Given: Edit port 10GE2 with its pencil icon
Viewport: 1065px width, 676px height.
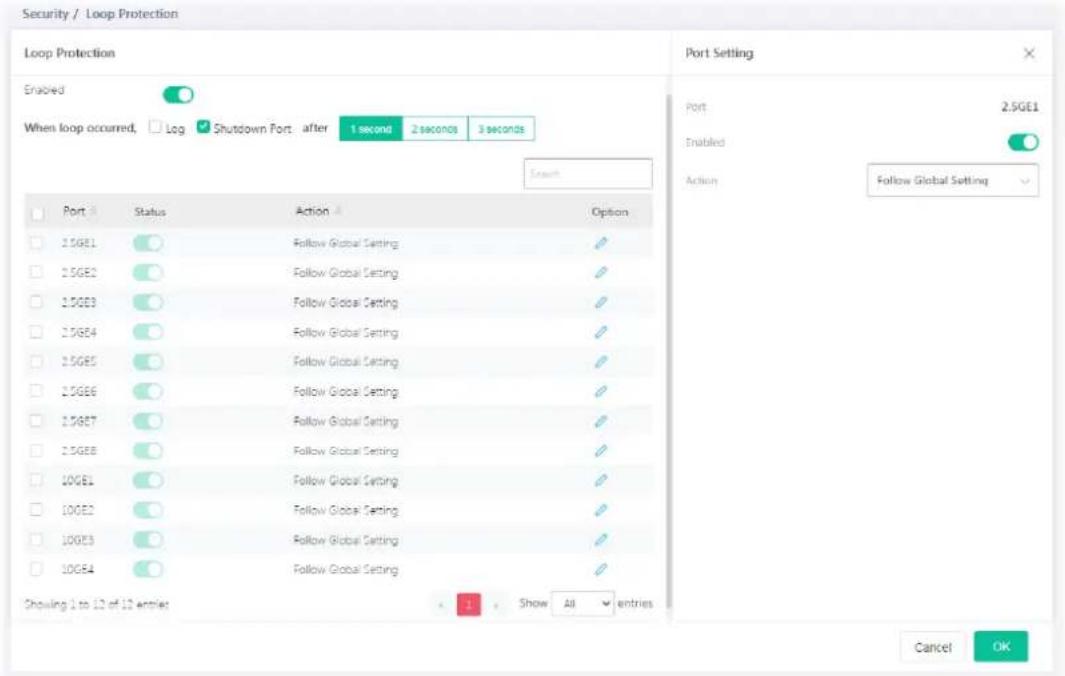Looking at the screenshot, I should [600, 510].
